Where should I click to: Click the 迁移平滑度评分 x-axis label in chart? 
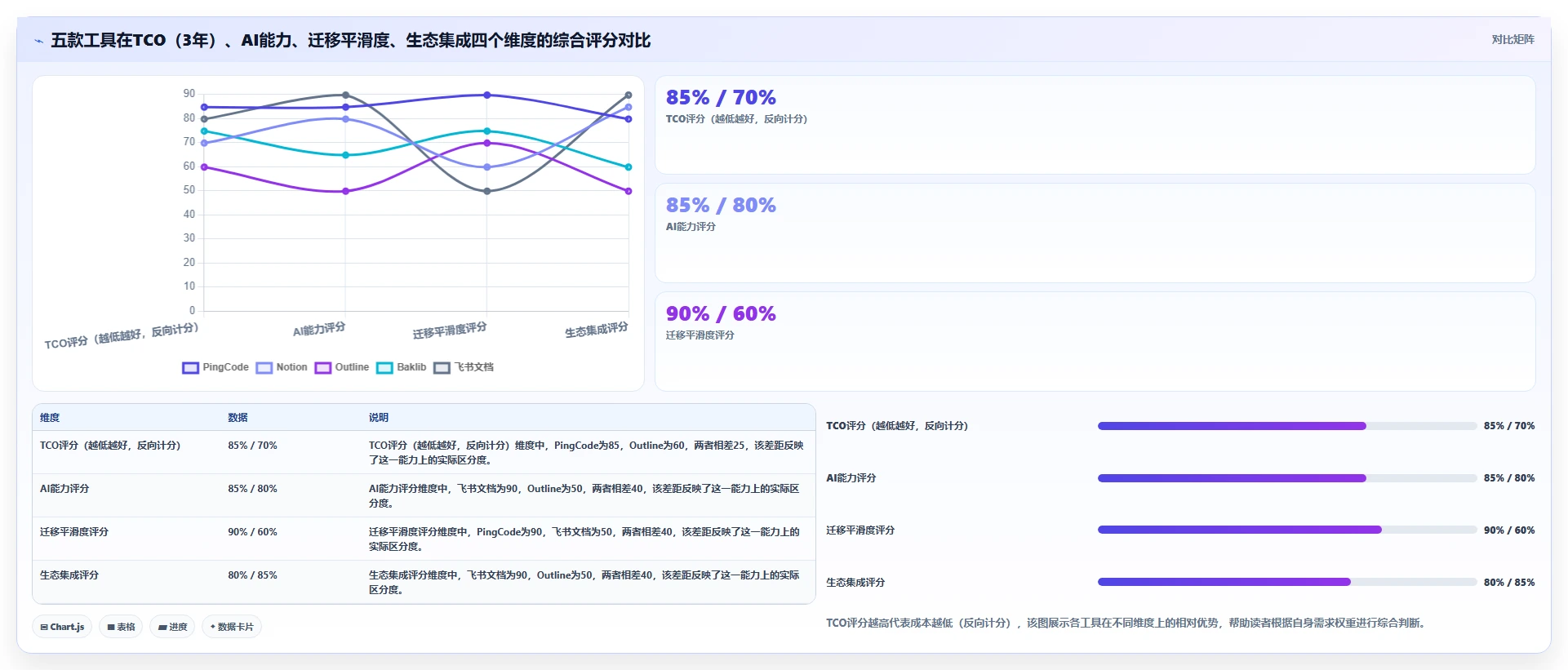(x=450, y=331)
